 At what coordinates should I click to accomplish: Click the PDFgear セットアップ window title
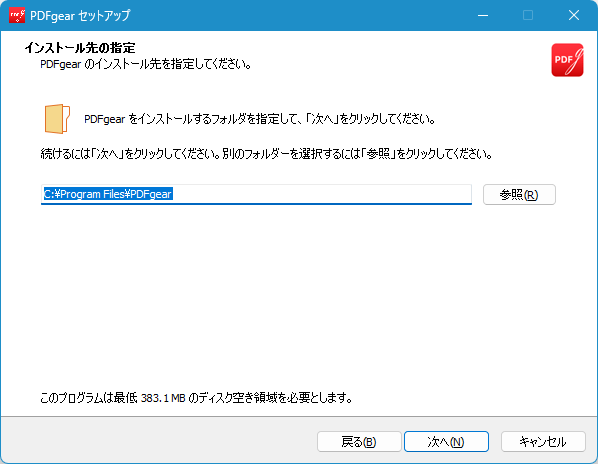pos(80,16)
